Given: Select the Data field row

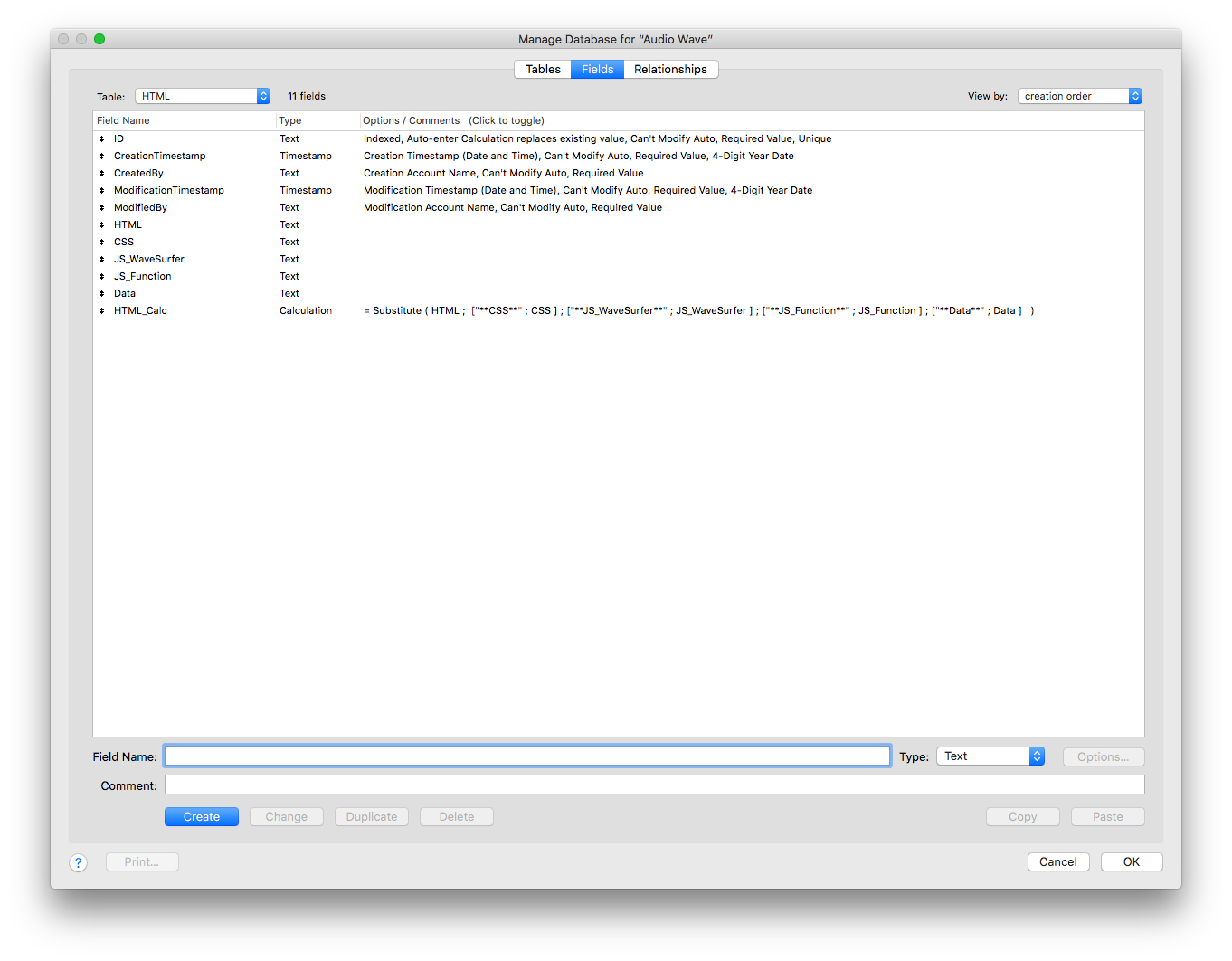Looking at the screenshot, I should point(619,293).
